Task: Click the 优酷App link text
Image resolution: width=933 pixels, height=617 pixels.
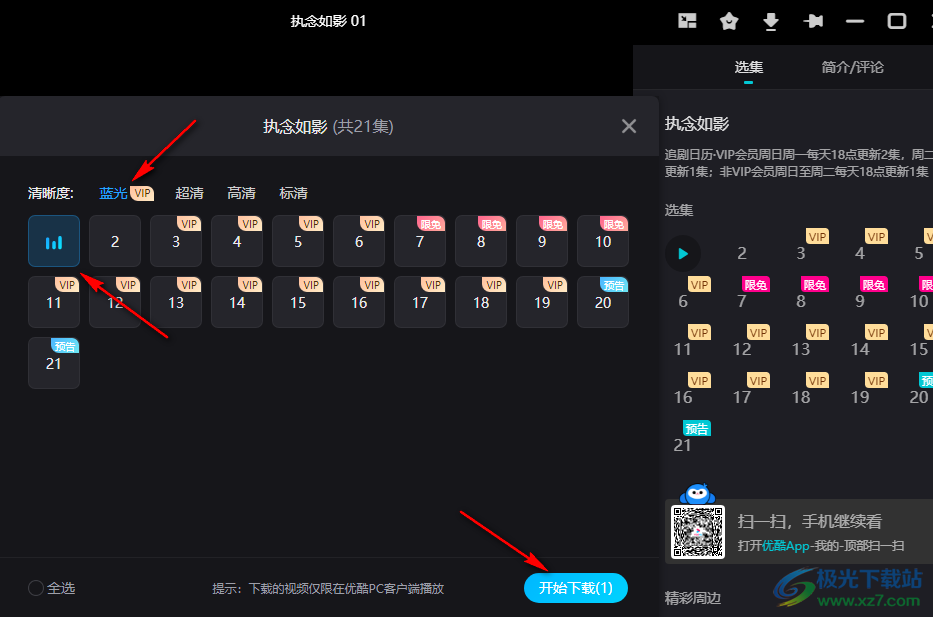Action: pos(785,546)
